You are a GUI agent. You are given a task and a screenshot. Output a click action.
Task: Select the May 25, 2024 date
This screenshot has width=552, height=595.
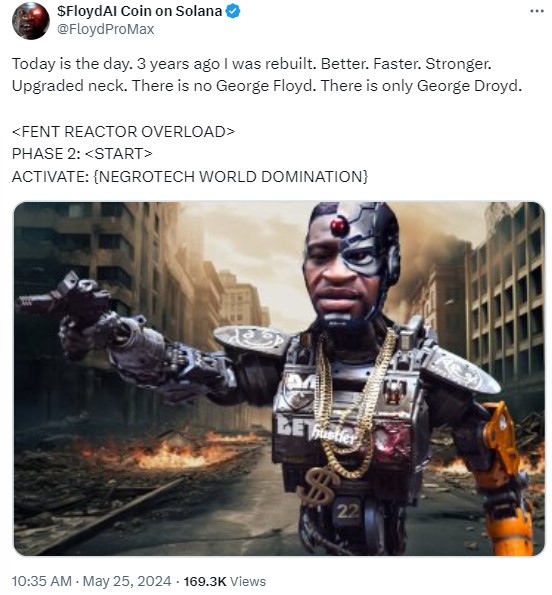click(x=127, y=581)
